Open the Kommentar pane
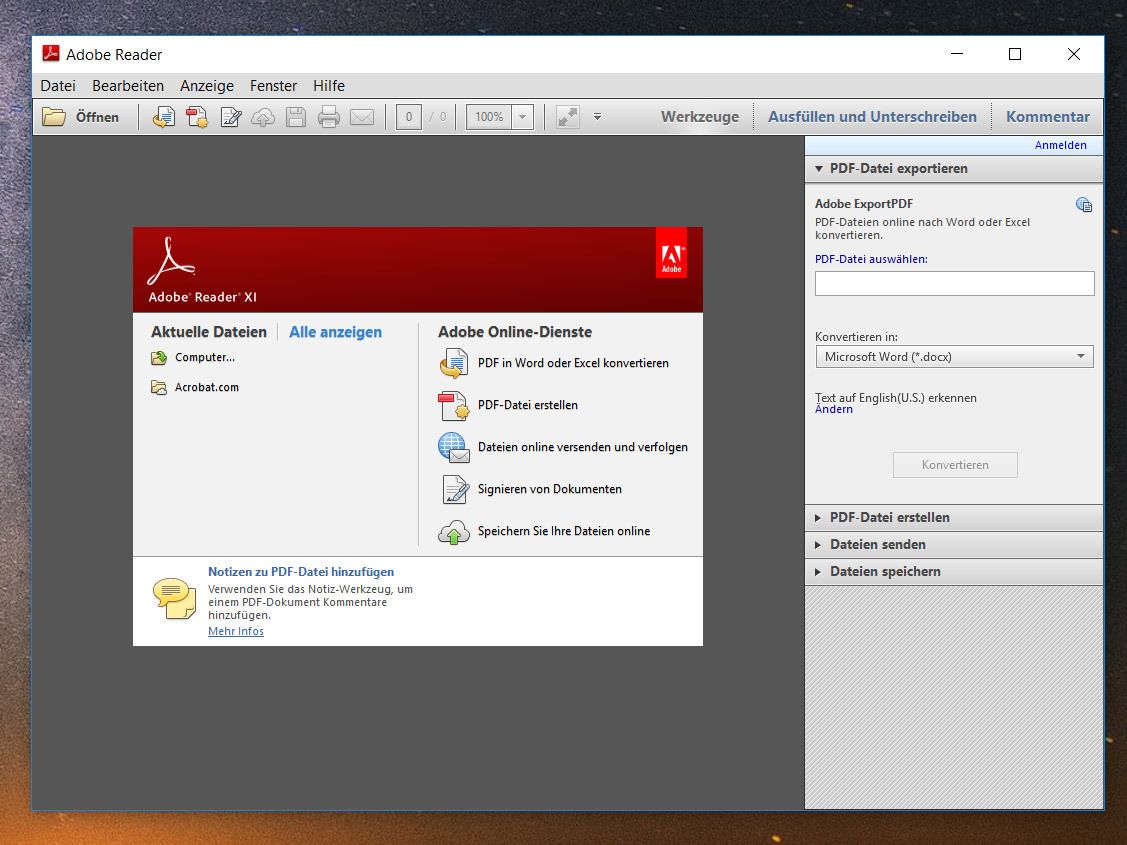The image size is (1127, 845). pyautogui.click(x=1047, y=116)
